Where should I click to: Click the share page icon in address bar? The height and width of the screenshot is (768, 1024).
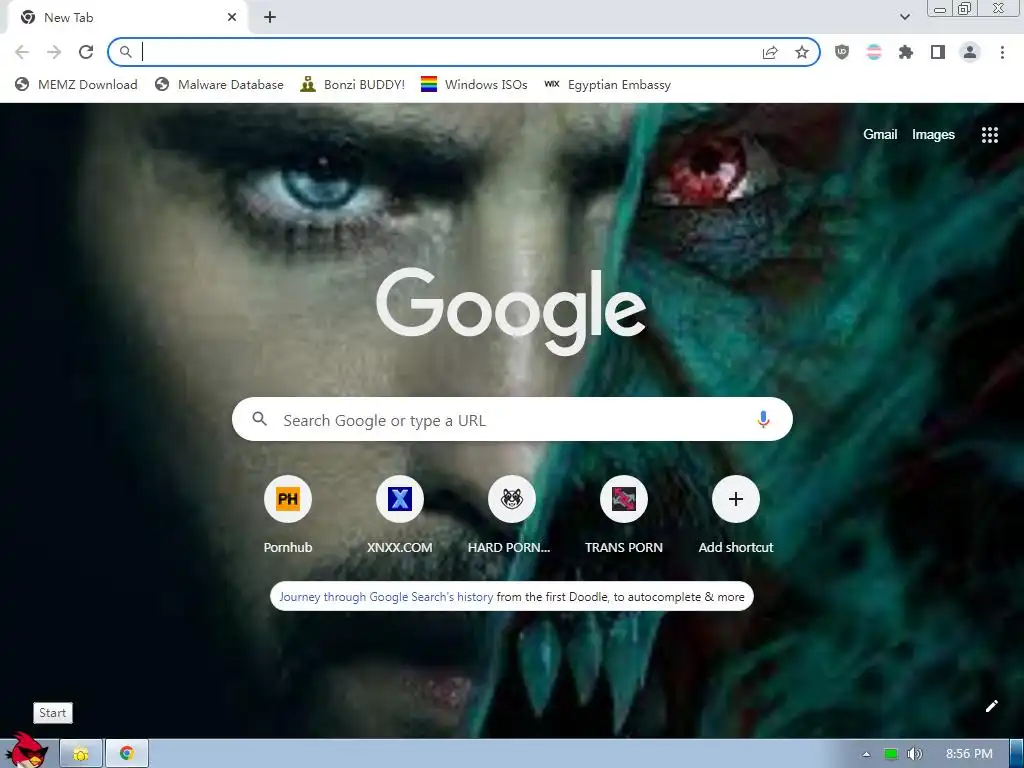pyautogui.click(x=770, y=53)
